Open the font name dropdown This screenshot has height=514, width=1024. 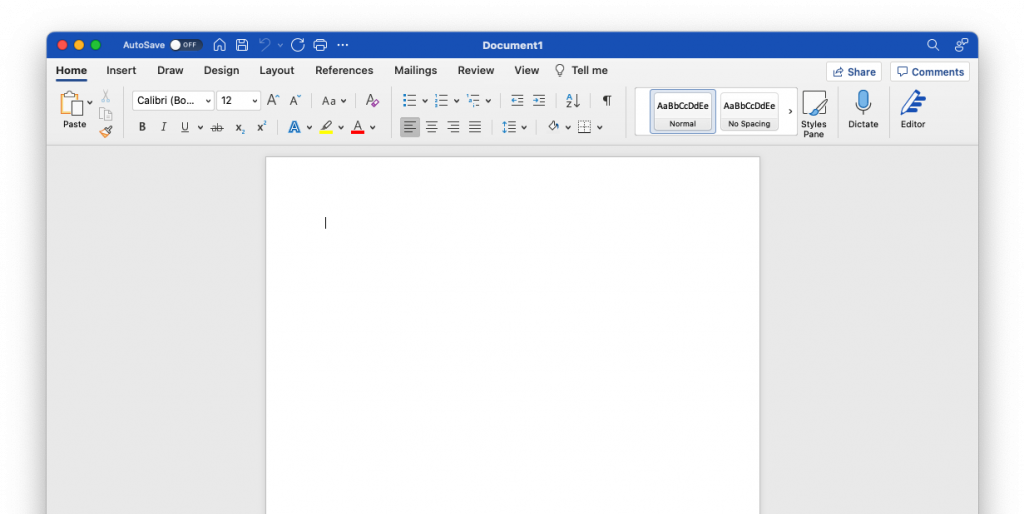coord(208,100)
